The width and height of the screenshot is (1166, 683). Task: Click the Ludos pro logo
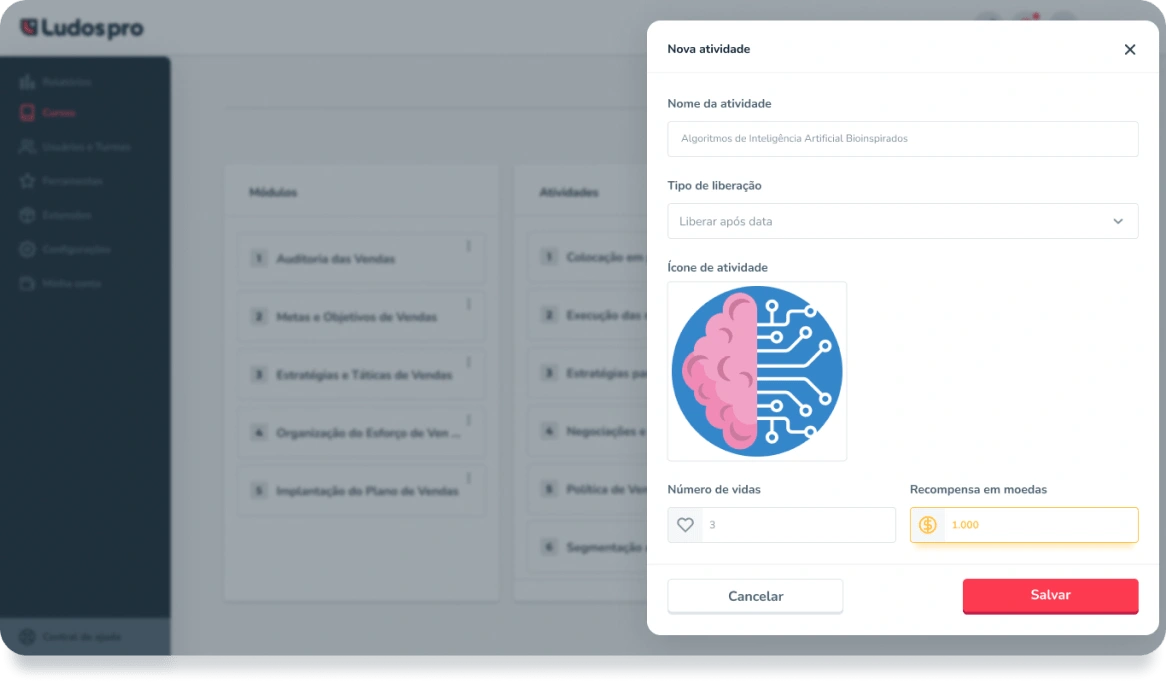[82, 28]
